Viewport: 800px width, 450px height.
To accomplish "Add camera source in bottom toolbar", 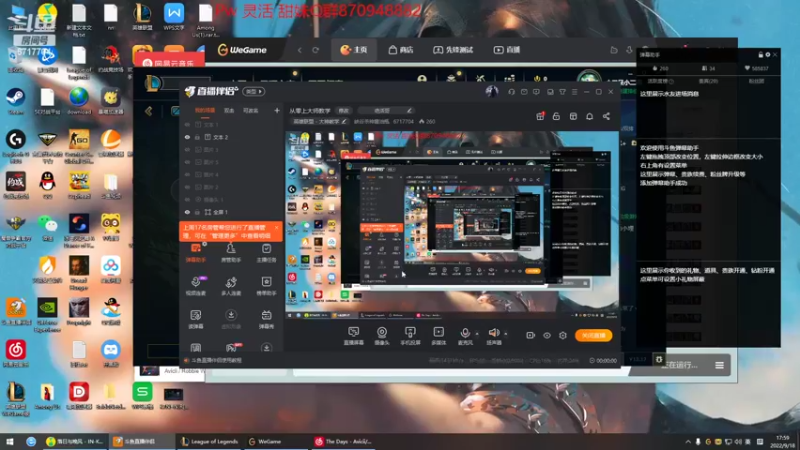I will tap(382, 336).
